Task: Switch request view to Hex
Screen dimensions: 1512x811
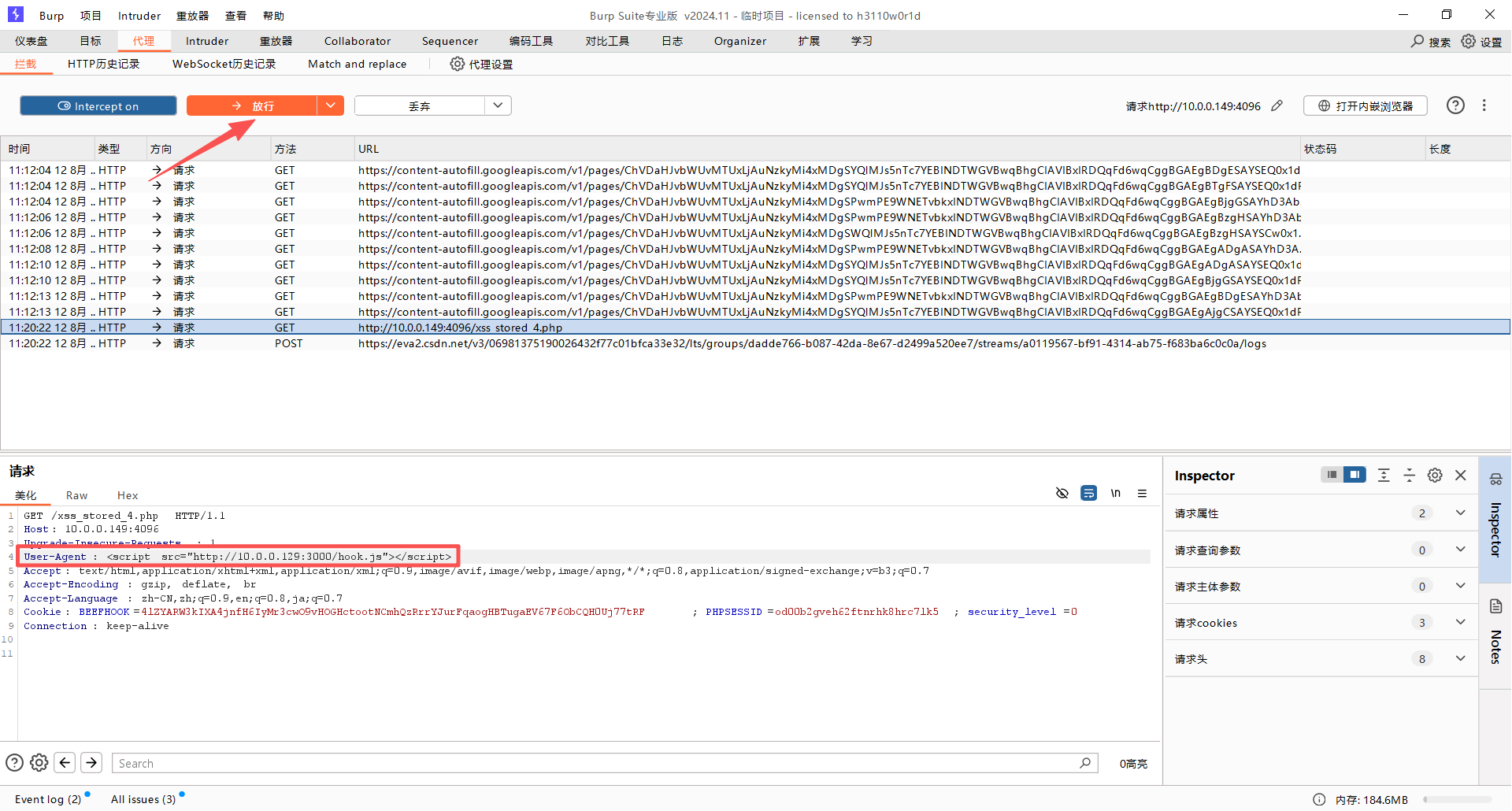Action: 128,495
